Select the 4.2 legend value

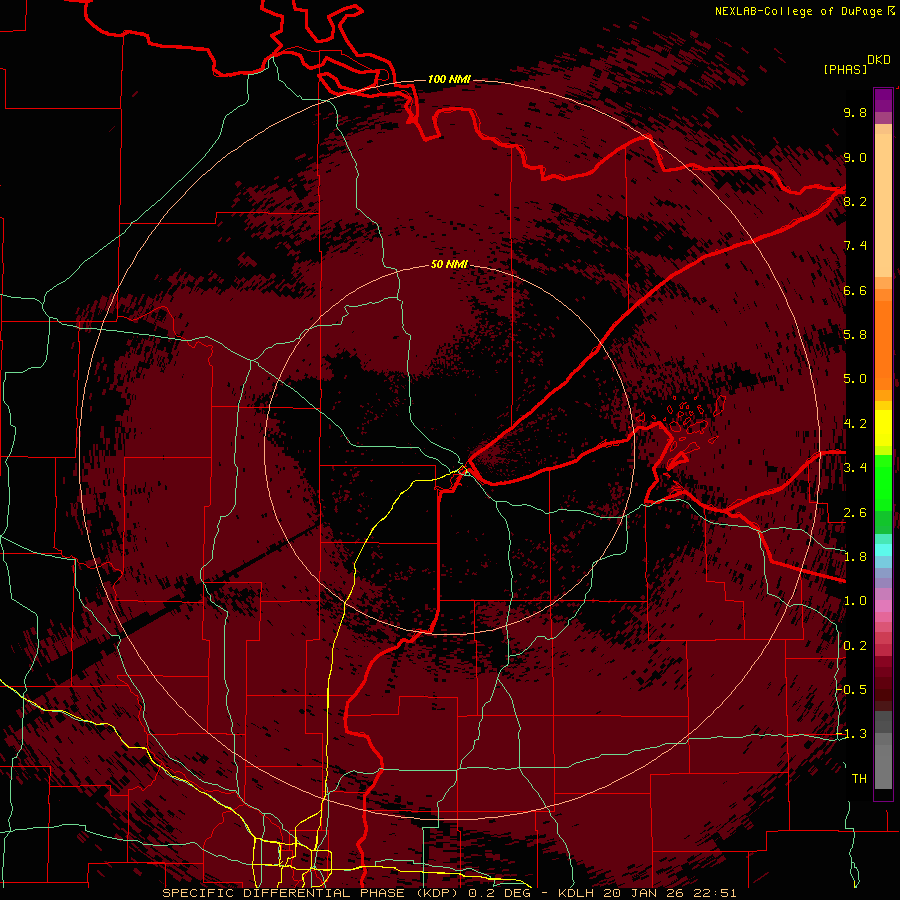click(x=855, y=424)
